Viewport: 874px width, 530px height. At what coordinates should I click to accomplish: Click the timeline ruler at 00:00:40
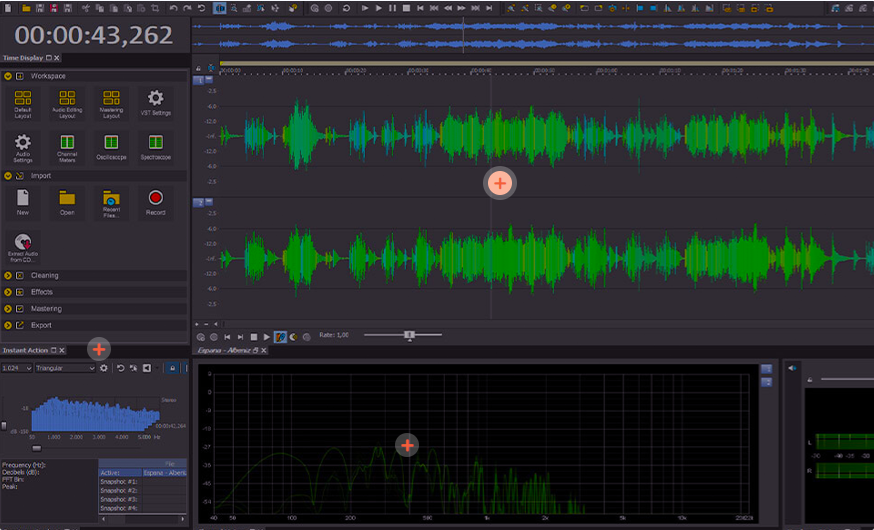point(480,70)
